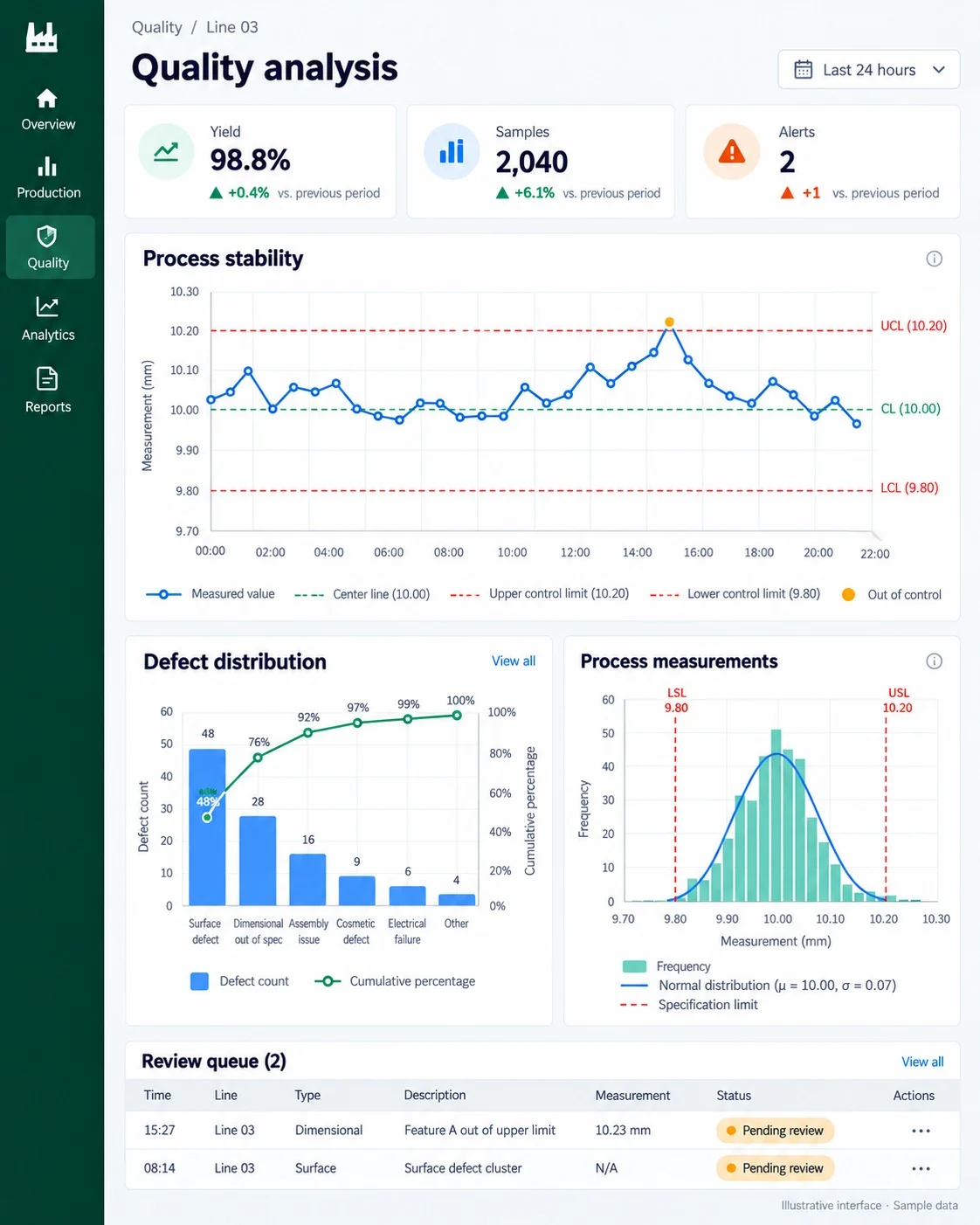Screen dimensions: 980x1225
Task: Click Pending review status for Surface row
Action: coord(776,1168)
